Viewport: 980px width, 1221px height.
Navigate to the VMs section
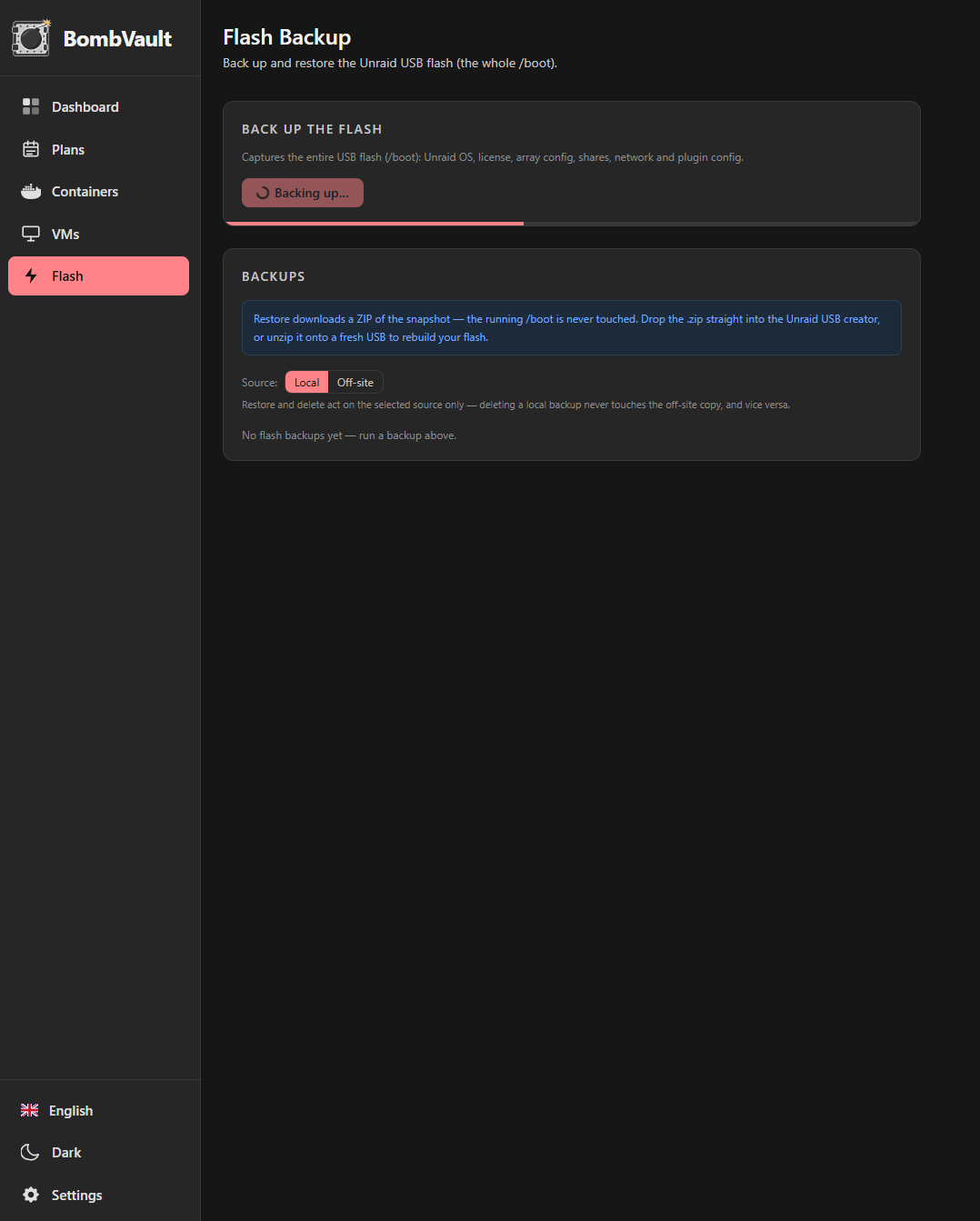point(98,234)
